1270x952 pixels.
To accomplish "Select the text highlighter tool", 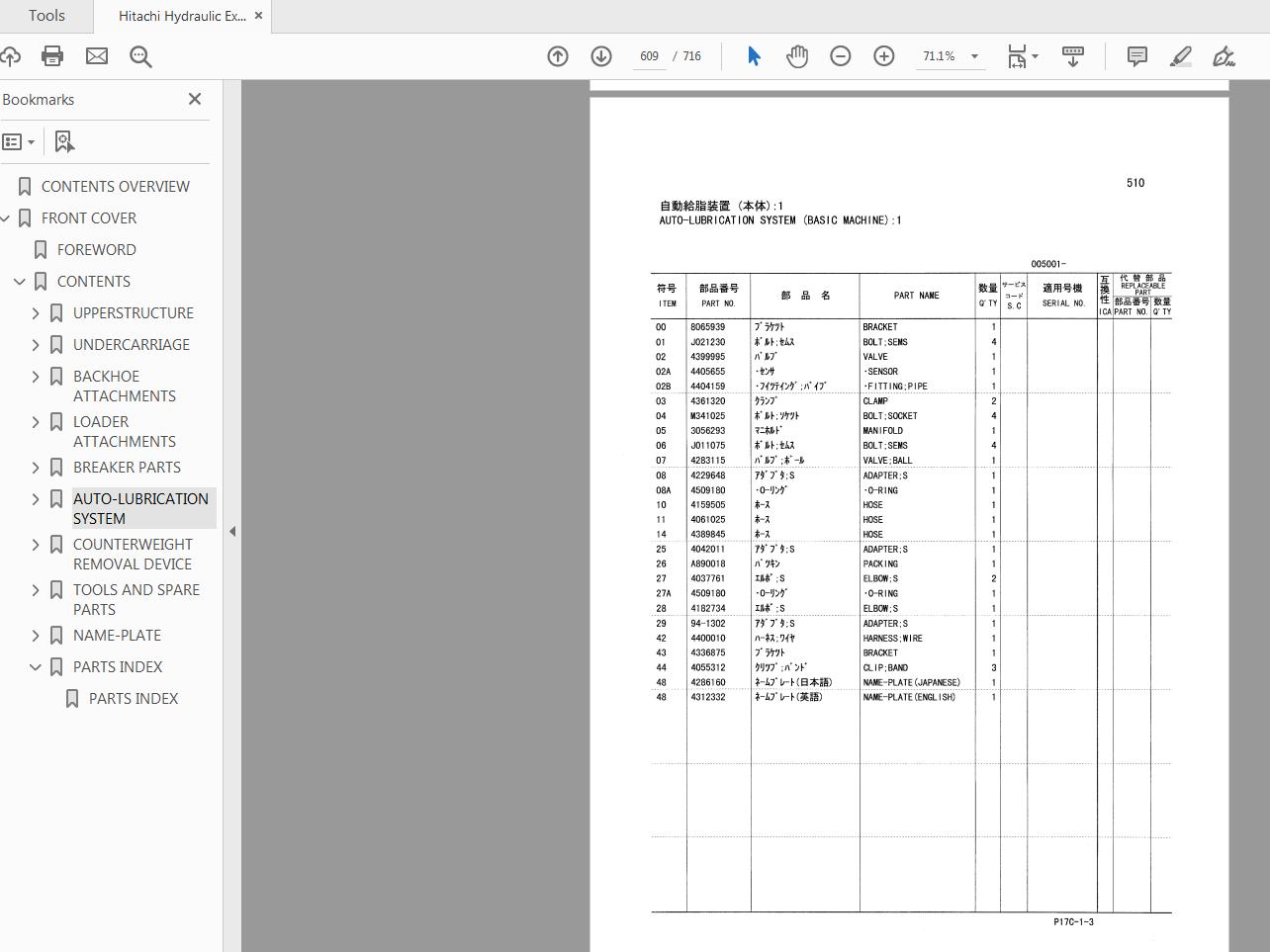I will 1180,56.
